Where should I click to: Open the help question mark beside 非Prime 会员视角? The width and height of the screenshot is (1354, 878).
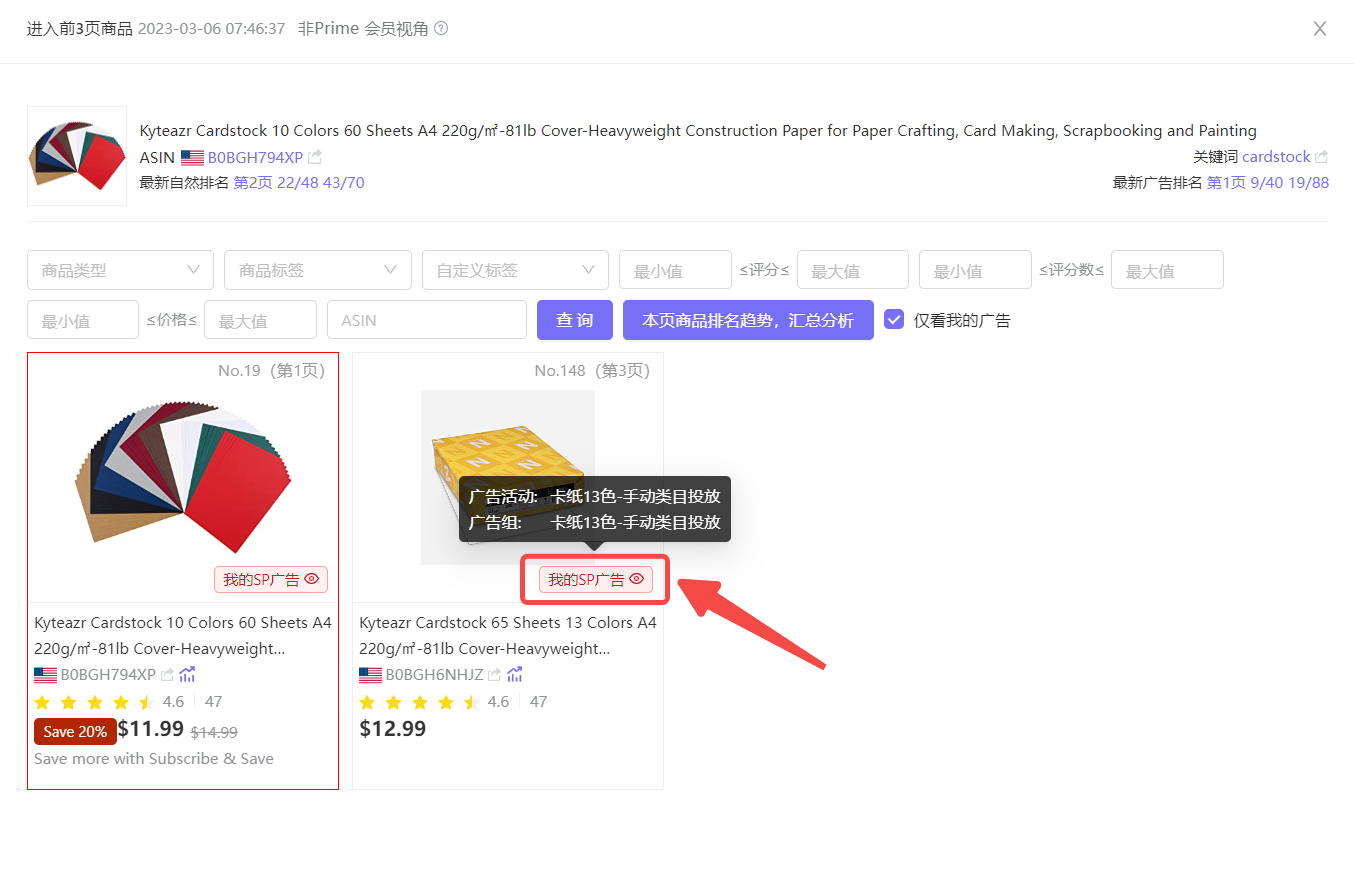pyautogui.click(x=440, y=28)
